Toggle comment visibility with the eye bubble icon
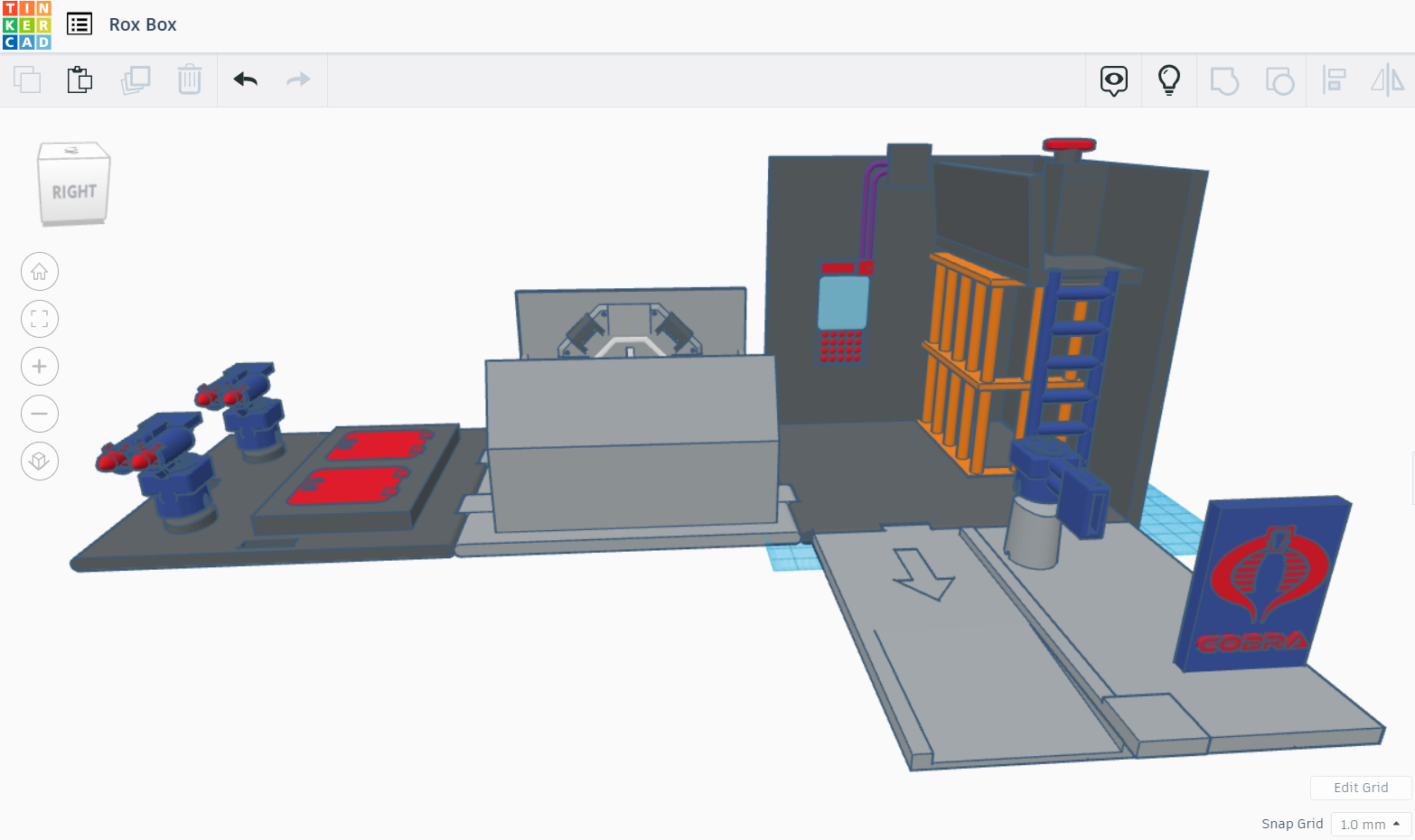The image size is (1415, 840). click(1113, 79)
